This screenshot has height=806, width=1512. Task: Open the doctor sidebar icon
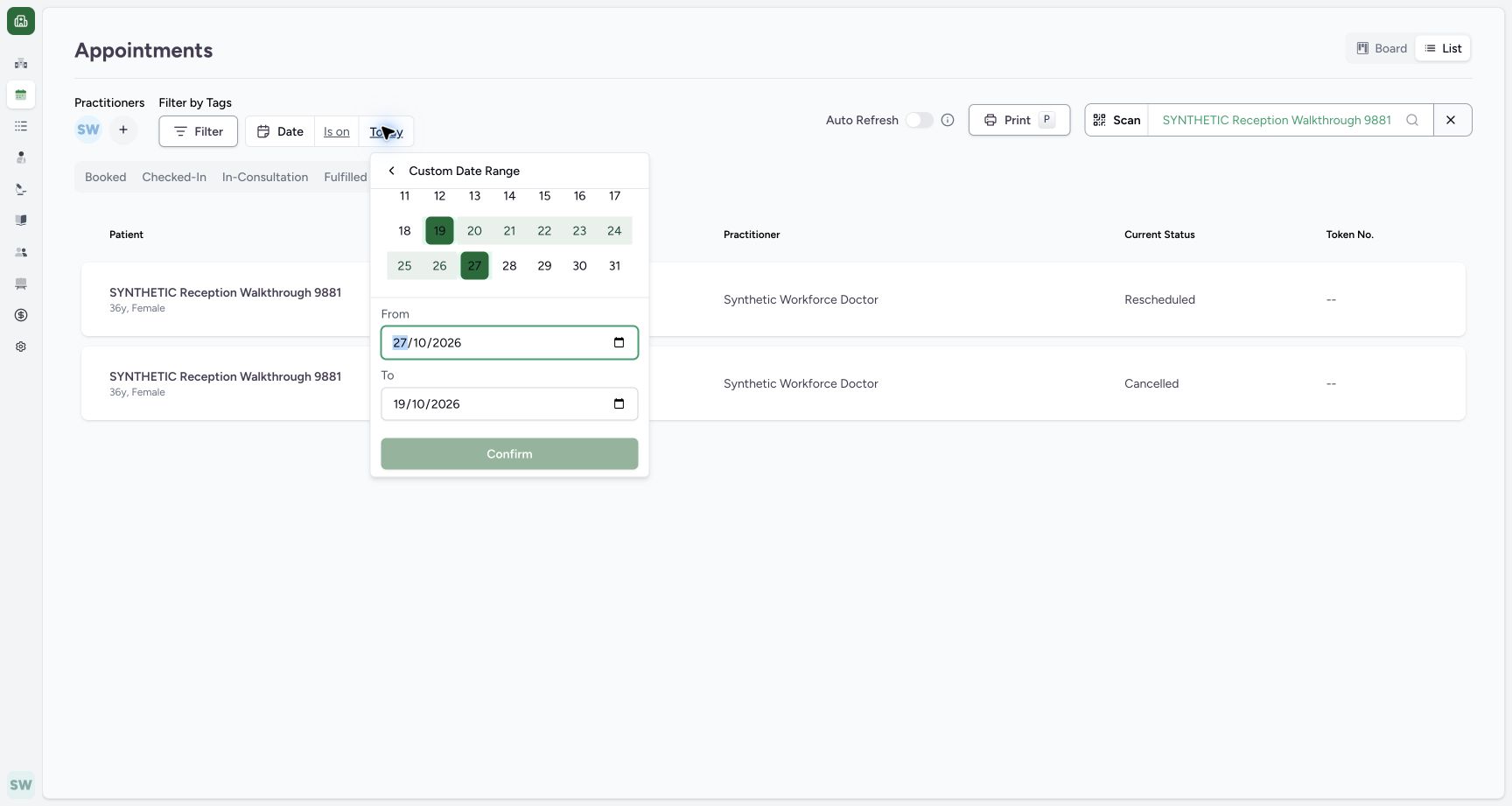tap(21, 158)
